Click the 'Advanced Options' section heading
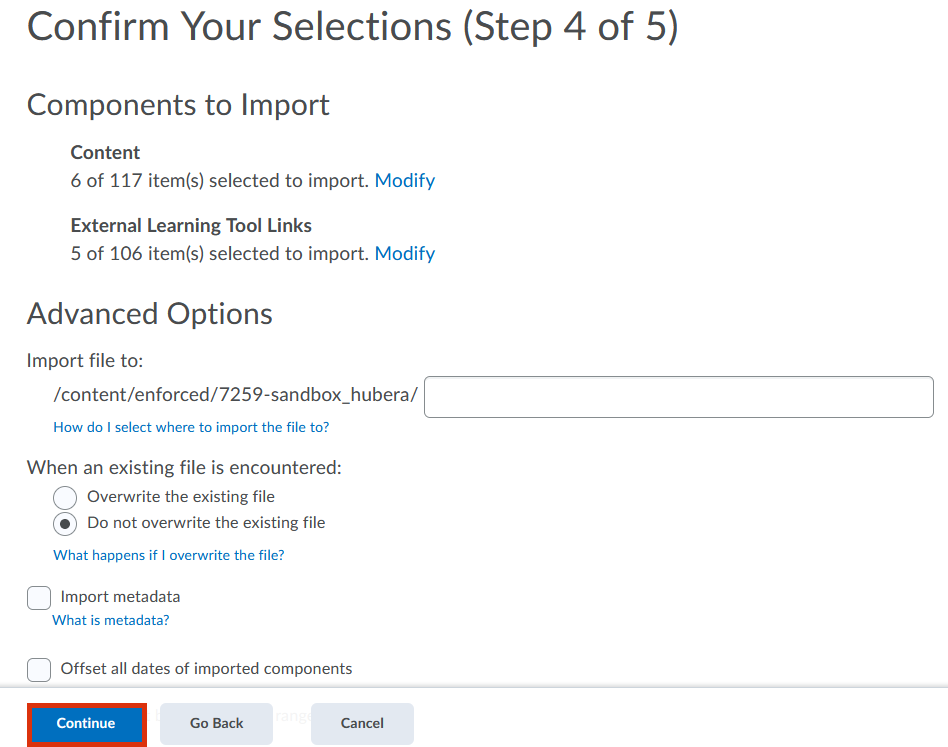Viewport: 948px width, 747px height. click(149, 314)
